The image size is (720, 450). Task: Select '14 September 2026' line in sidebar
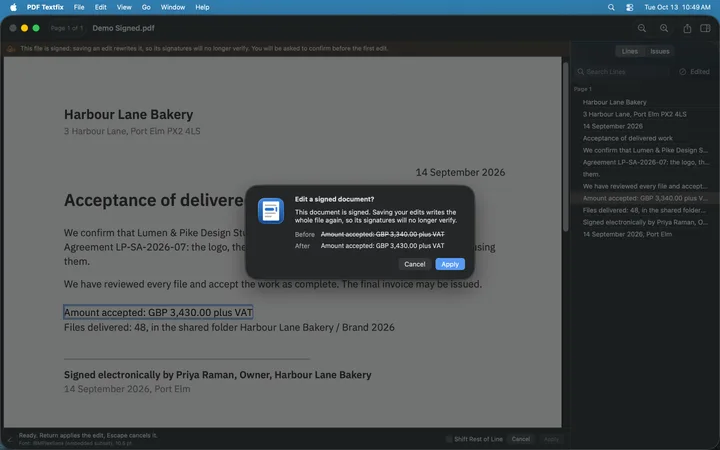pos(644,126)
